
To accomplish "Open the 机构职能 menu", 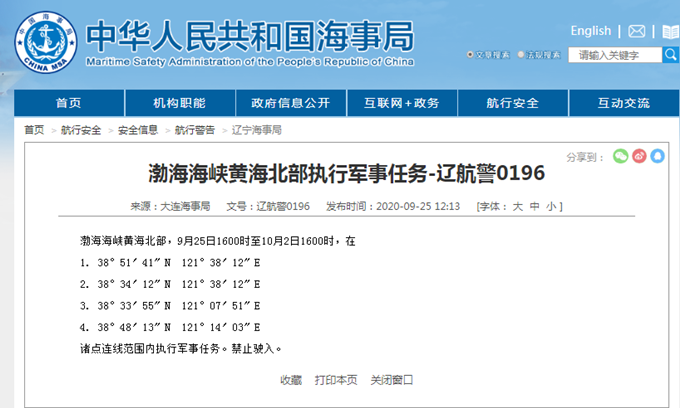I will pos(180,103).
